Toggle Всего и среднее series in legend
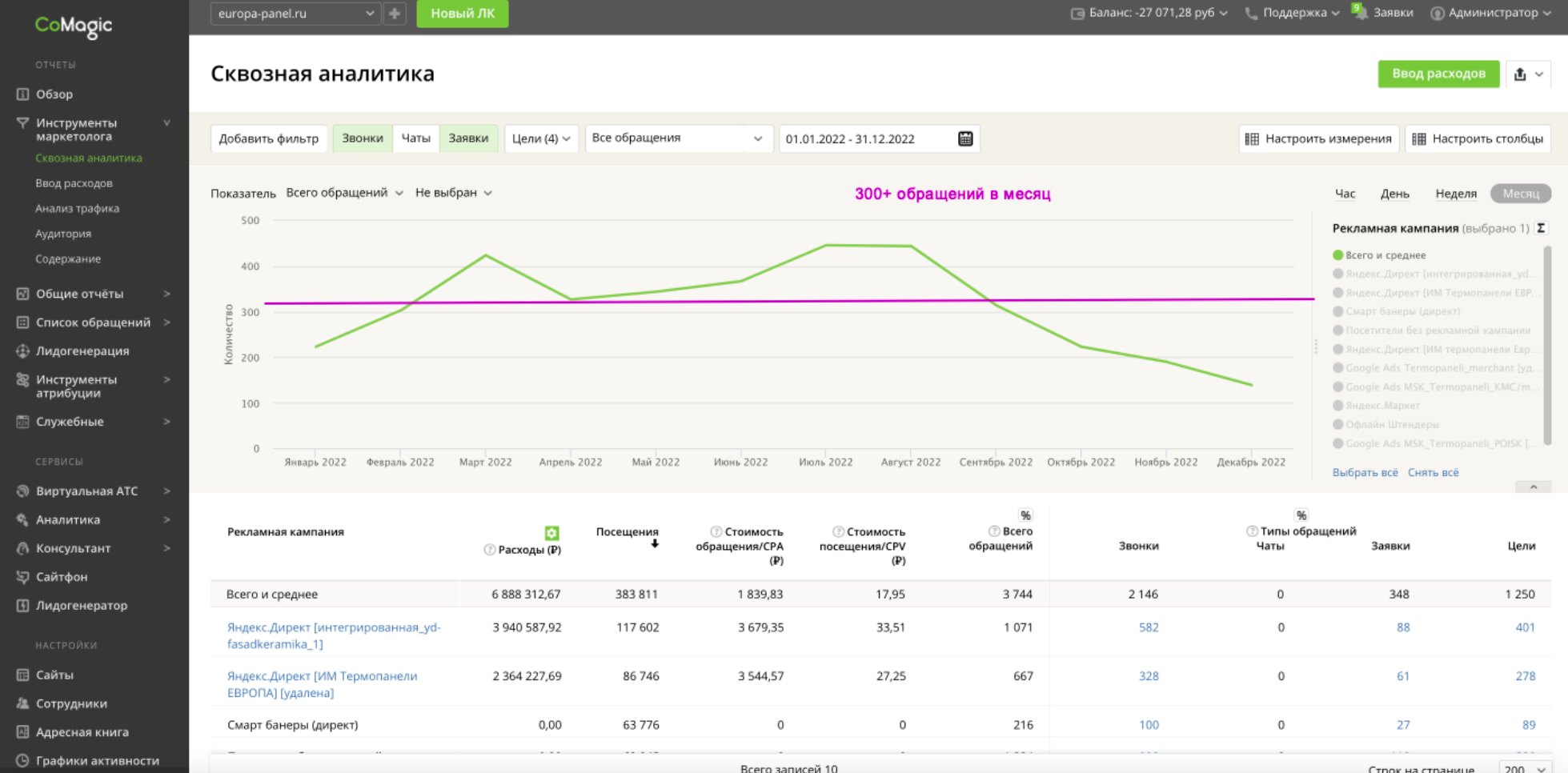The height and width of the screenshot is (773, 1568). coord(1379,255)
